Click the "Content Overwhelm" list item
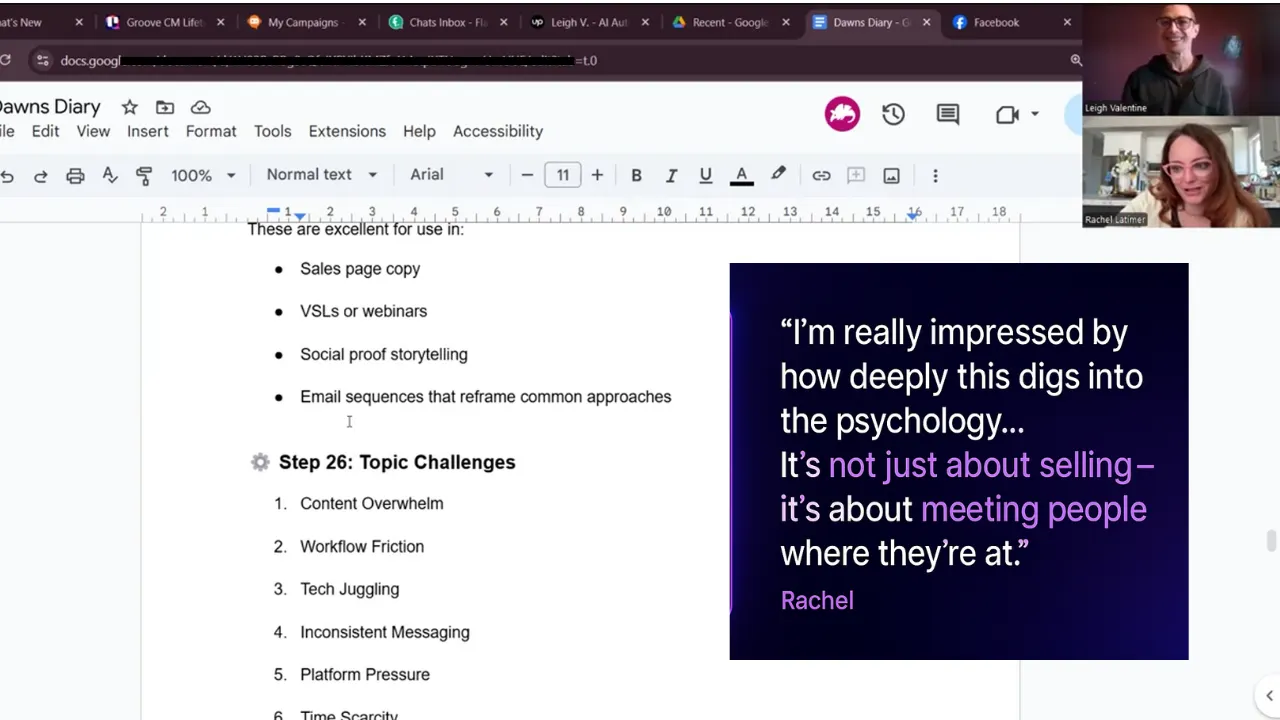 click(372, 504)
